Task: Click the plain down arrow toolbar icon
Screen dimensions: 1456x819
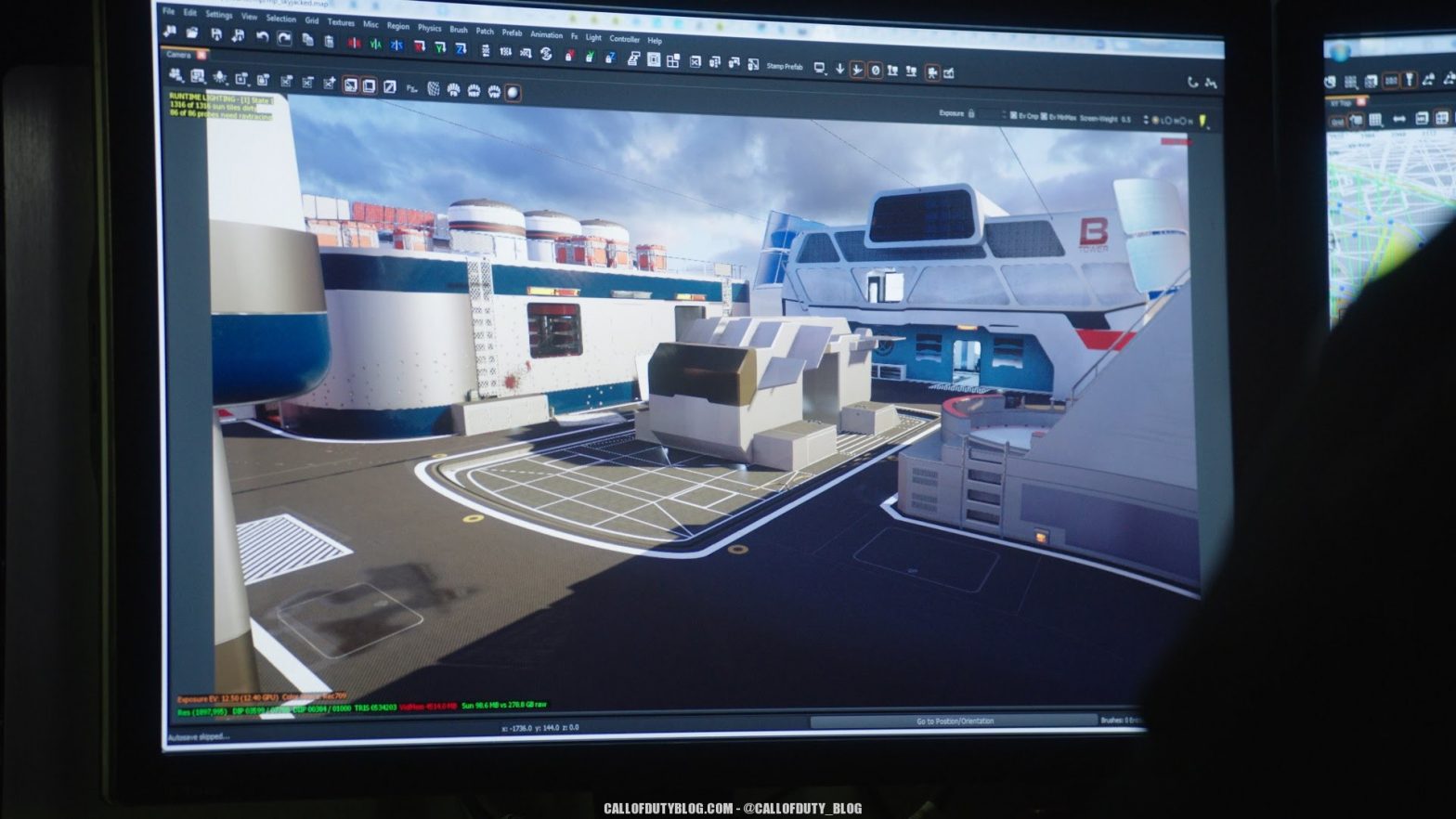Action: click(x=840, y=69)
